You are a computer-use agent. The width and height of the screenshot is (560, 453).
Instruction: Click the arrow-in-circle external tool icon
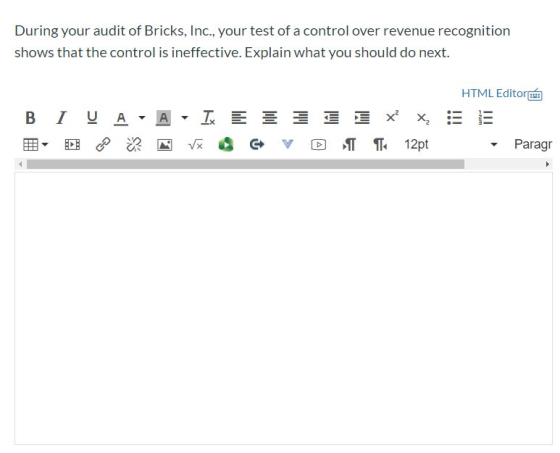coord(257,145)
